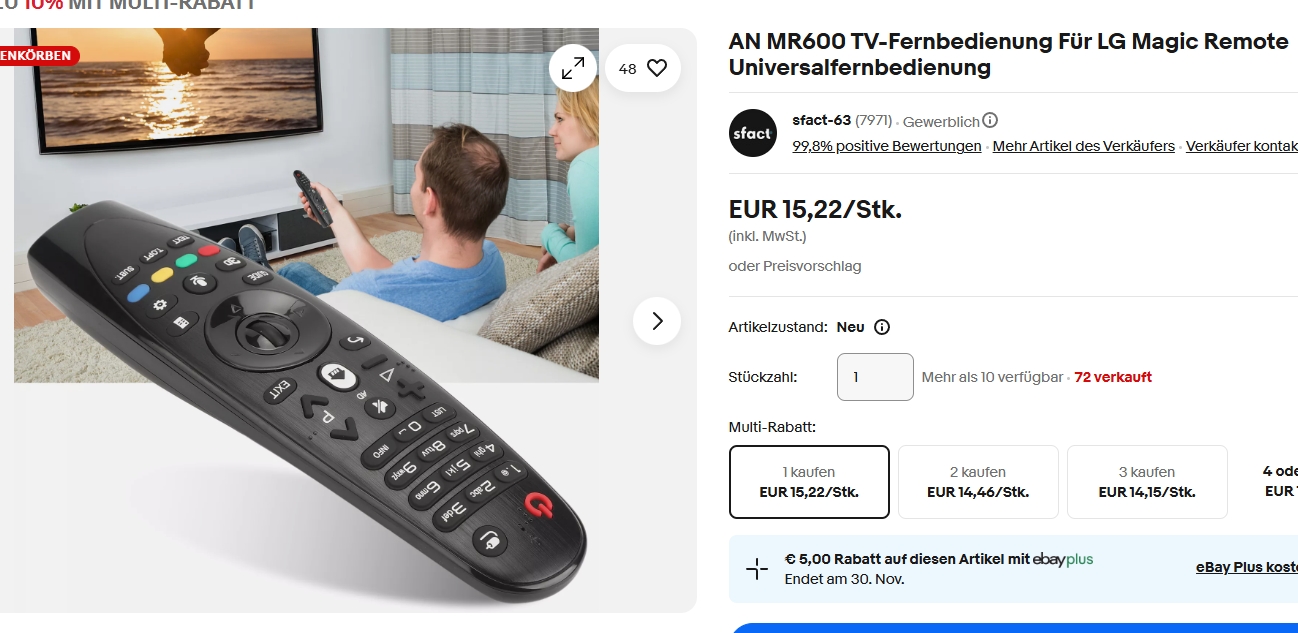This screenshot has width=1298, height=633.
Task: Open the Artikelzustand info icon
Action: [882, 327]
